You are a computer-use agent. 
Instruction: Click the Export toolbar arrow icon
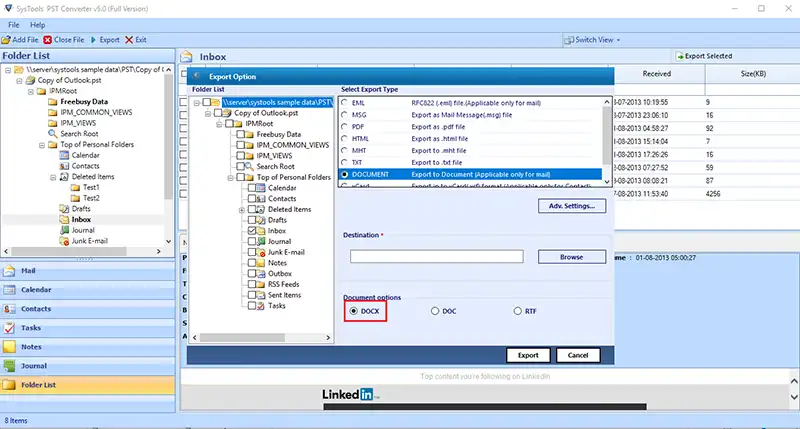coord(93,40)
